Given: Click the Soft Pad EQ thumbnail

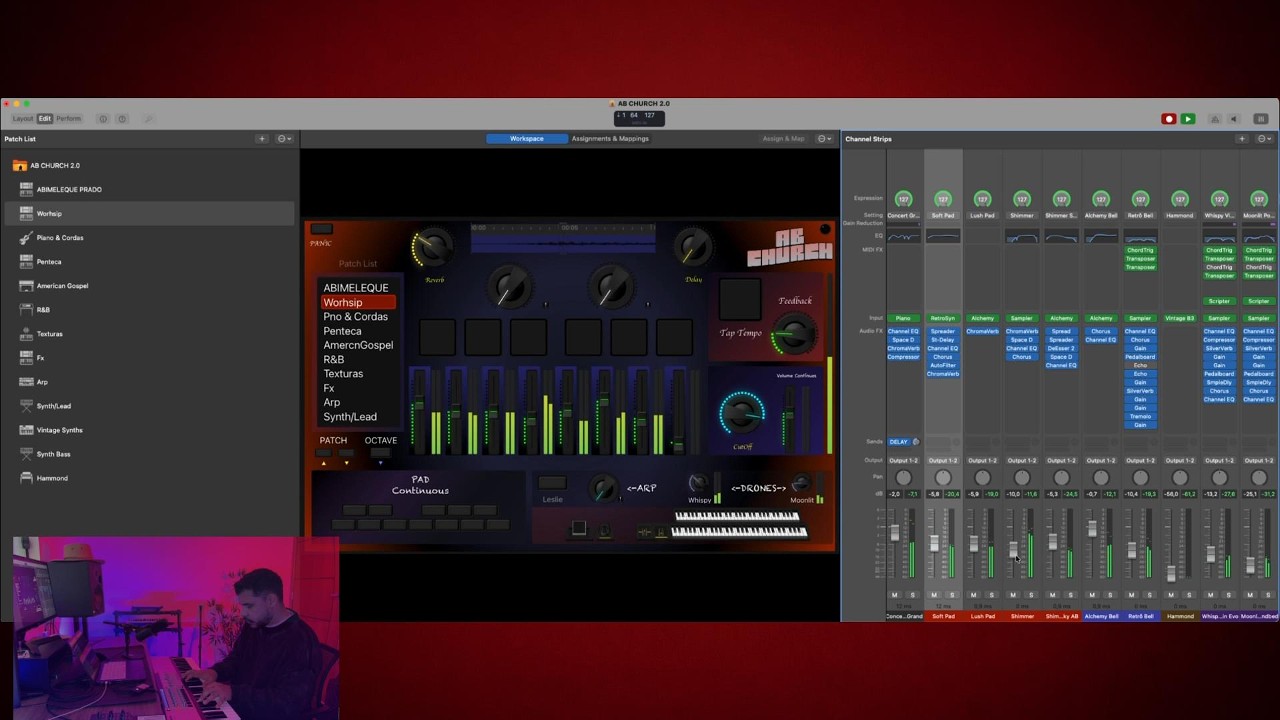Looking at the screenshot, I should pyautogui.click(x=943, y=237).
